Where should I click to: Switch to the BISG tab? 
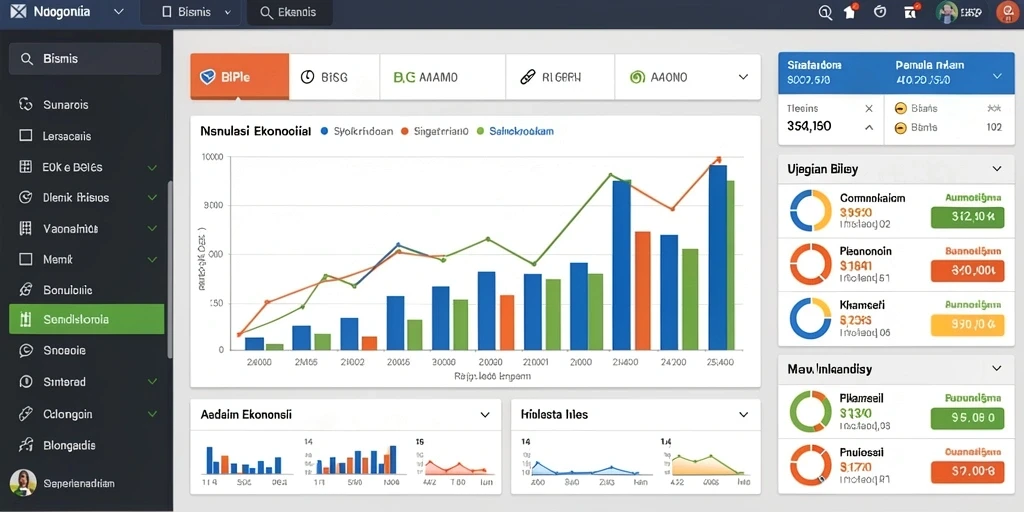point(334,77)
